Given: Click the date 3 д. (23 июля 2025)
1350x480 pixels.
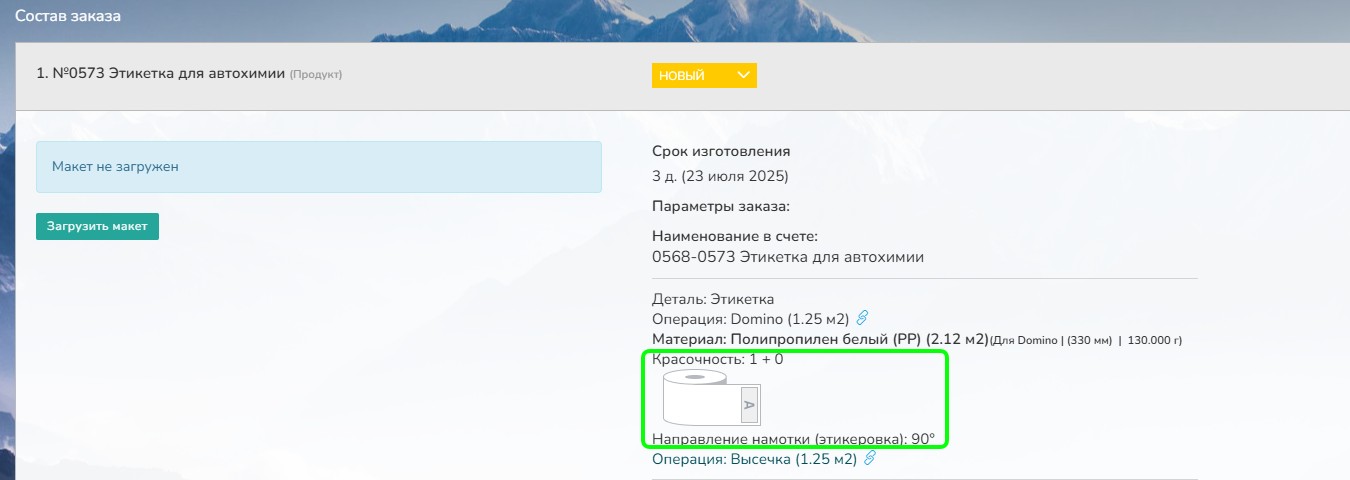Looking at the screenshot, I should [720, 177].
